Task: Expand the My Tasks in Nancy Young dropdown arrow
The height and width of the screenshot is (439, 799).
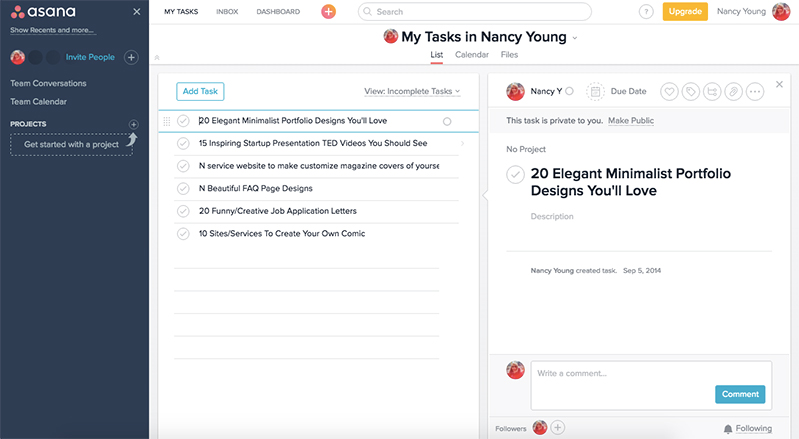Action: click(575, 38)
